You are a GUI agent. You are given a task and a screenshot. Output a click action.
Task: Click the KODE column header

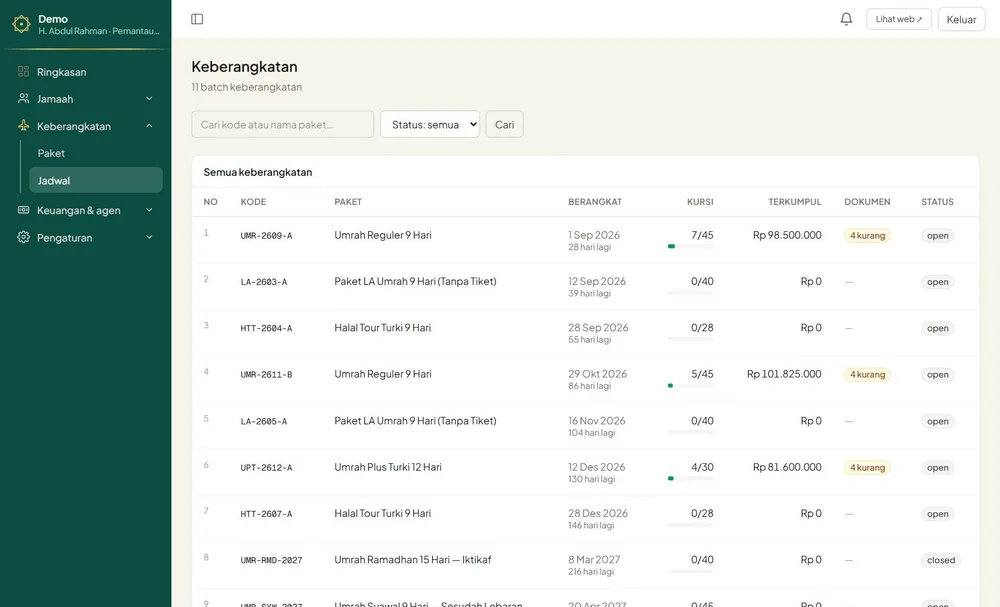(x=253, y=201)
